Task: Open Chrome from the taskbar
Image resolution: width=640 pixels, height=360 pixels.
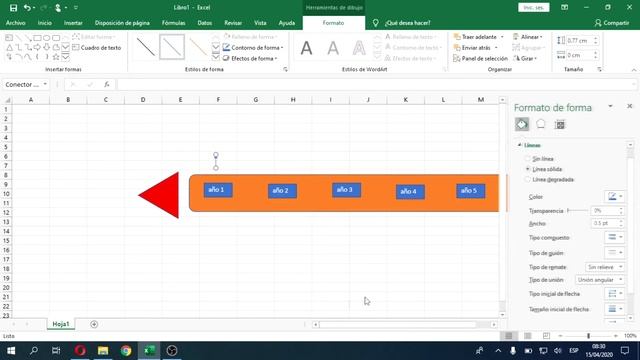Action: pyautogui.click(x=126, y=351)
